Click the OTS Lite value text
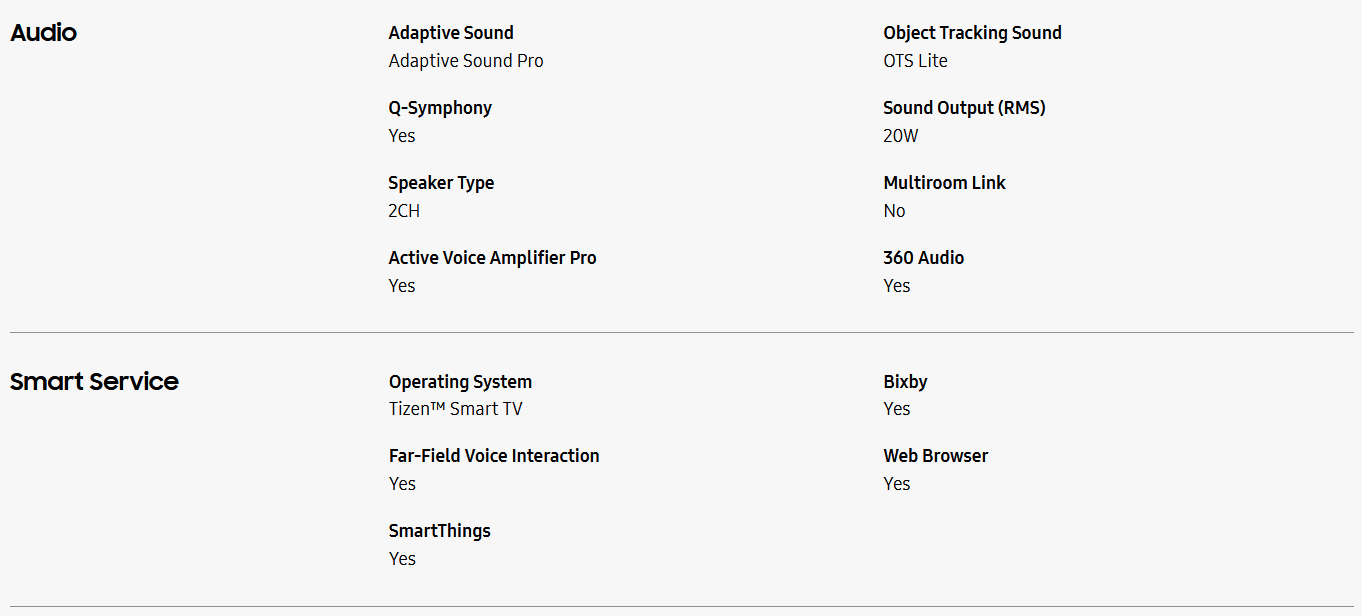1362x616 pixels. pyautogui.click(x=915, y=61)
